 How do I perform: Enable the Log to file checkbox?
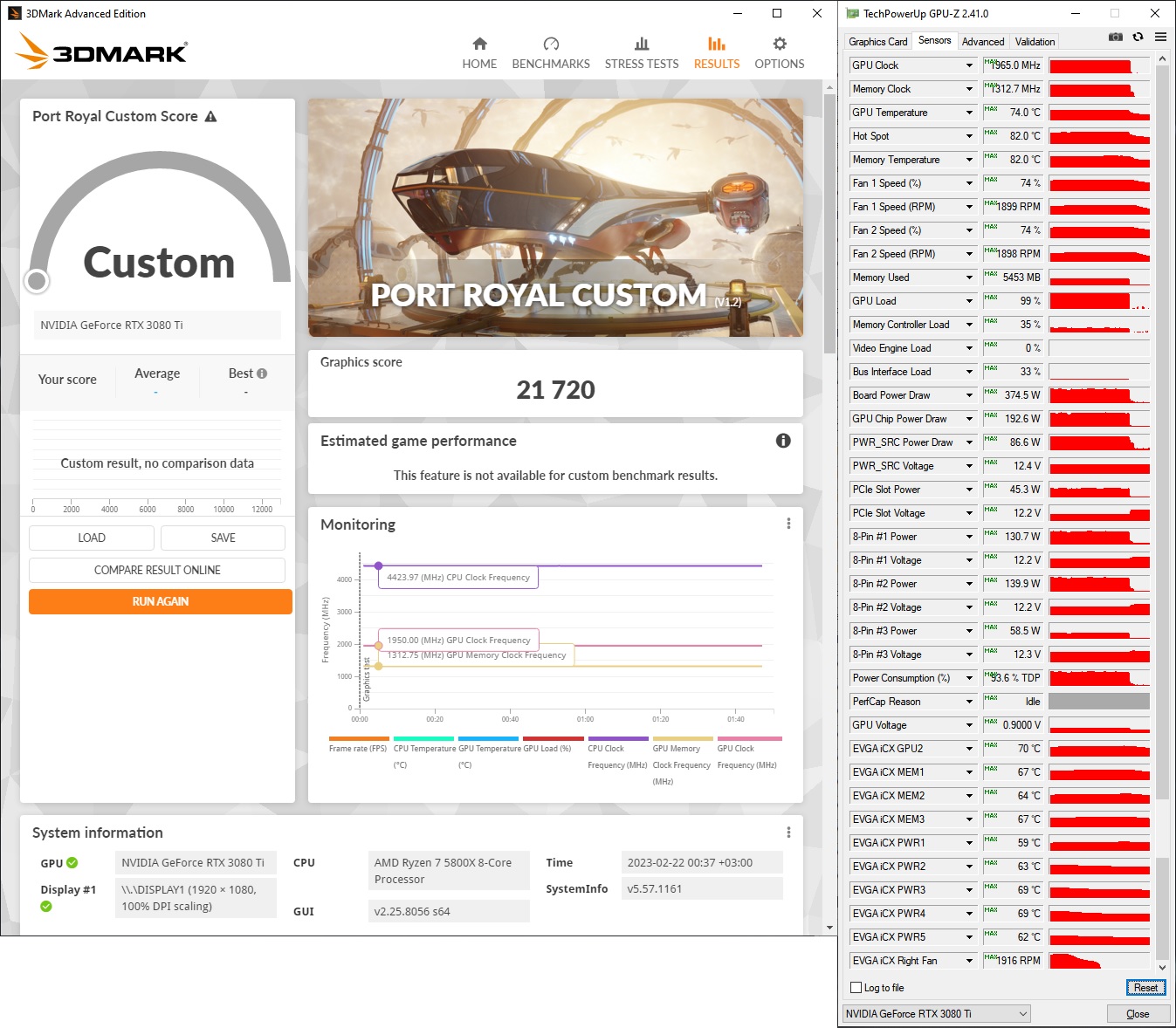pos(856,988)
